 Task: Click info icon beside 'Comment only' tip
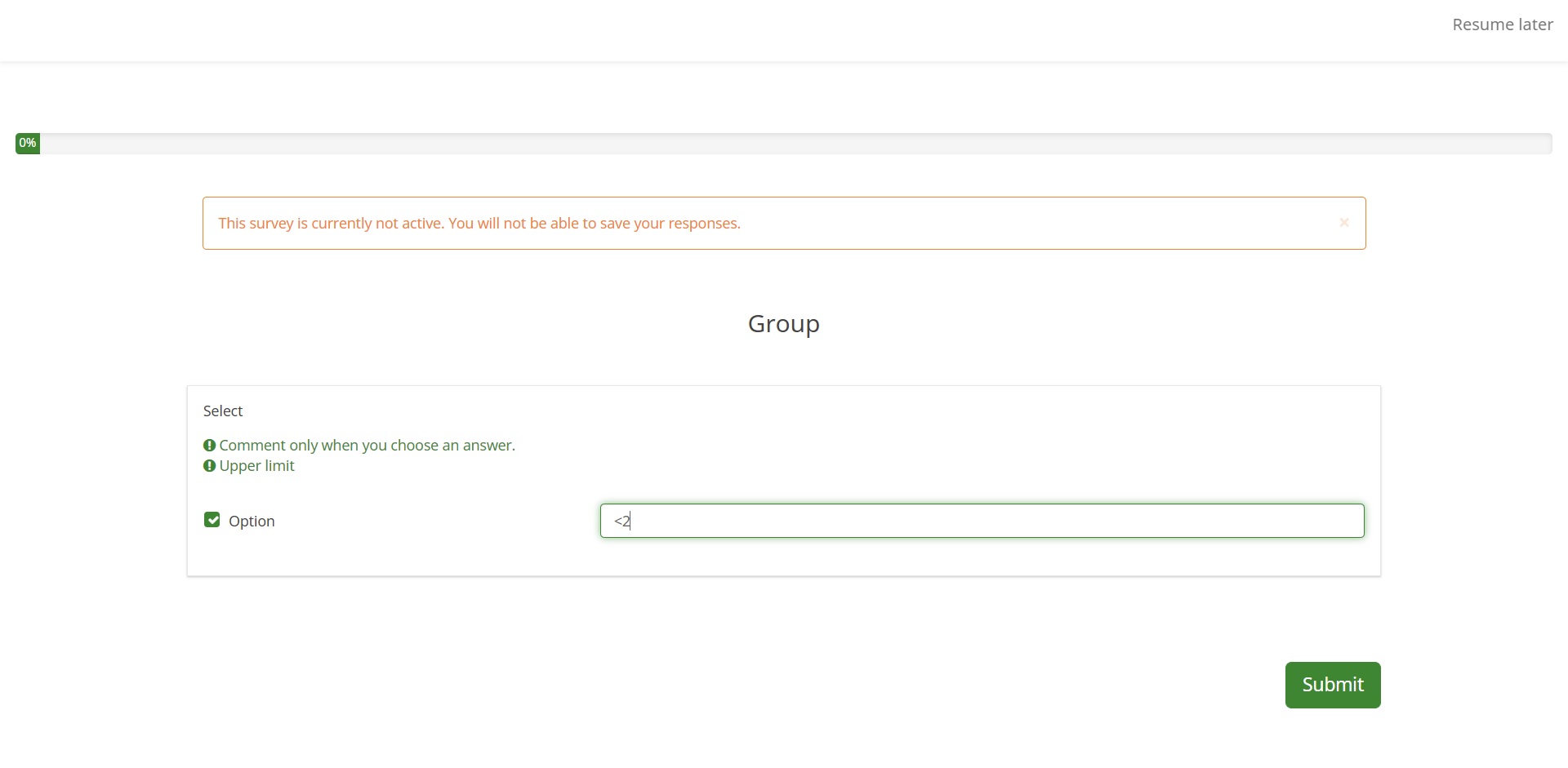(x=210, y=446)
